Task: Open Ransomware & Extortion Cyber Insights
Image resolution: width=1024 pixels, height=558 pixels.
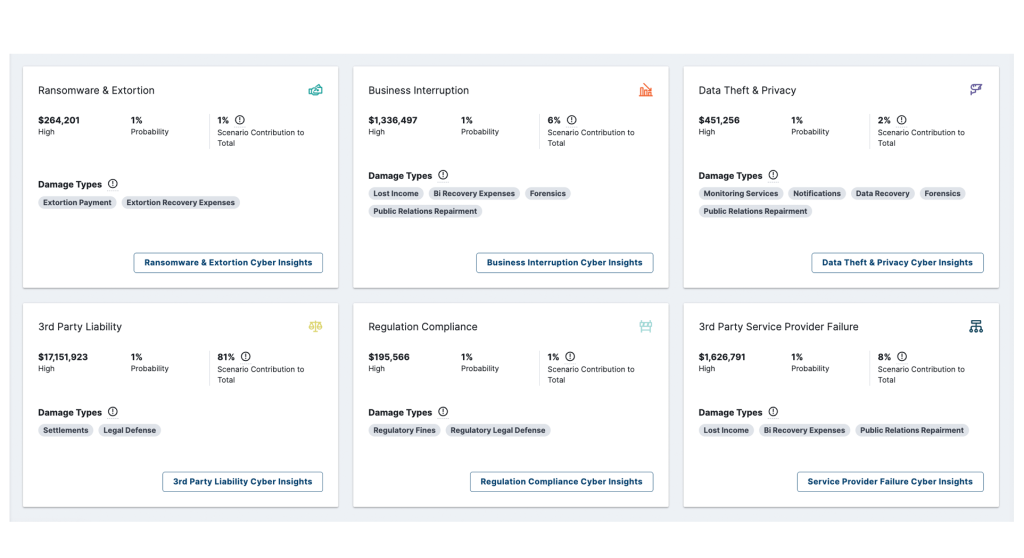Action: [228, 263]
